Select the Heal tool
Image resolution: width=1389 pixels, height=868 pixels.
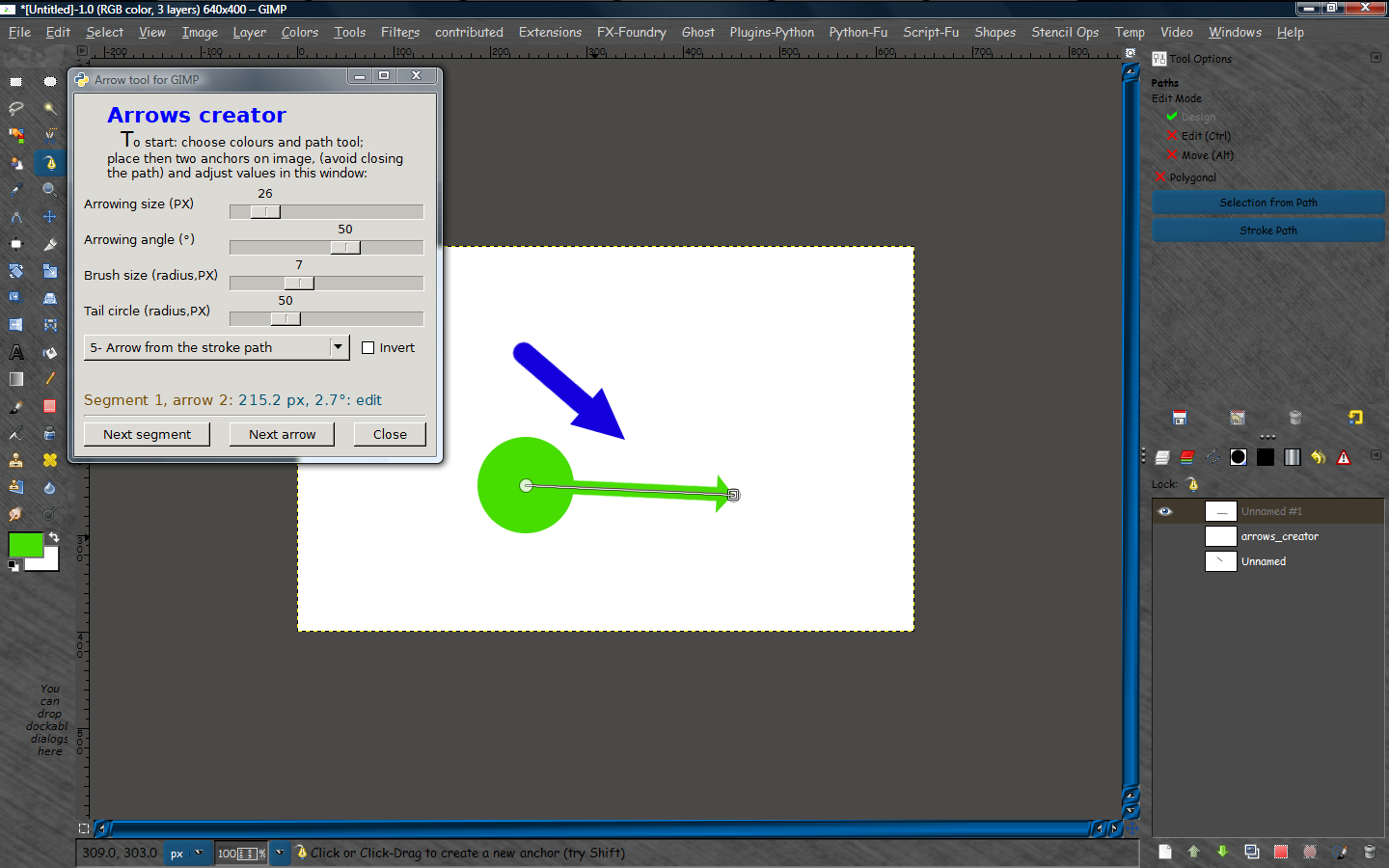pyautogui.click(x=50, y=460)
